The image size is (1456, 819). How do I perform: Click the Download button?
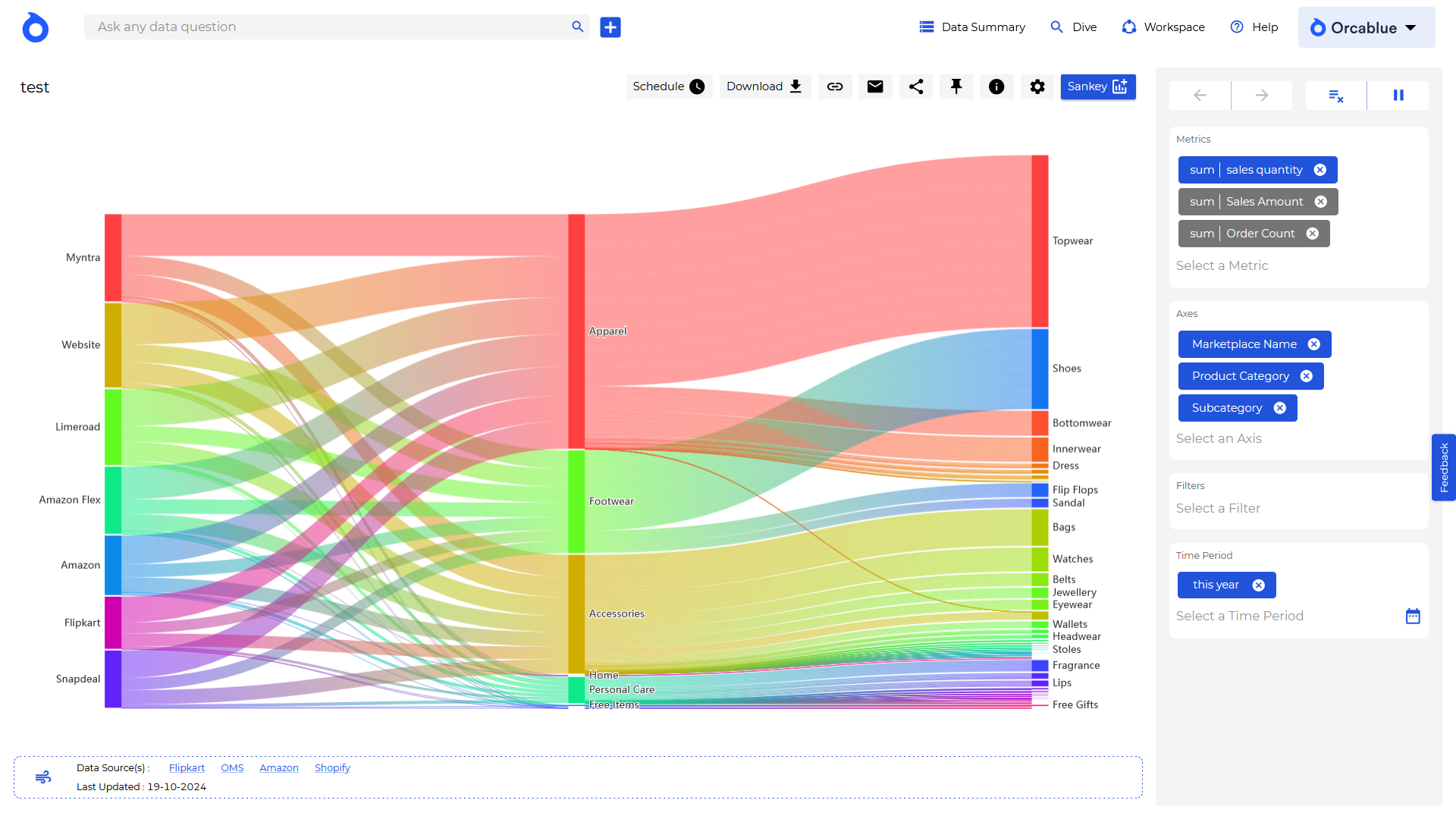tap(764, 86)
